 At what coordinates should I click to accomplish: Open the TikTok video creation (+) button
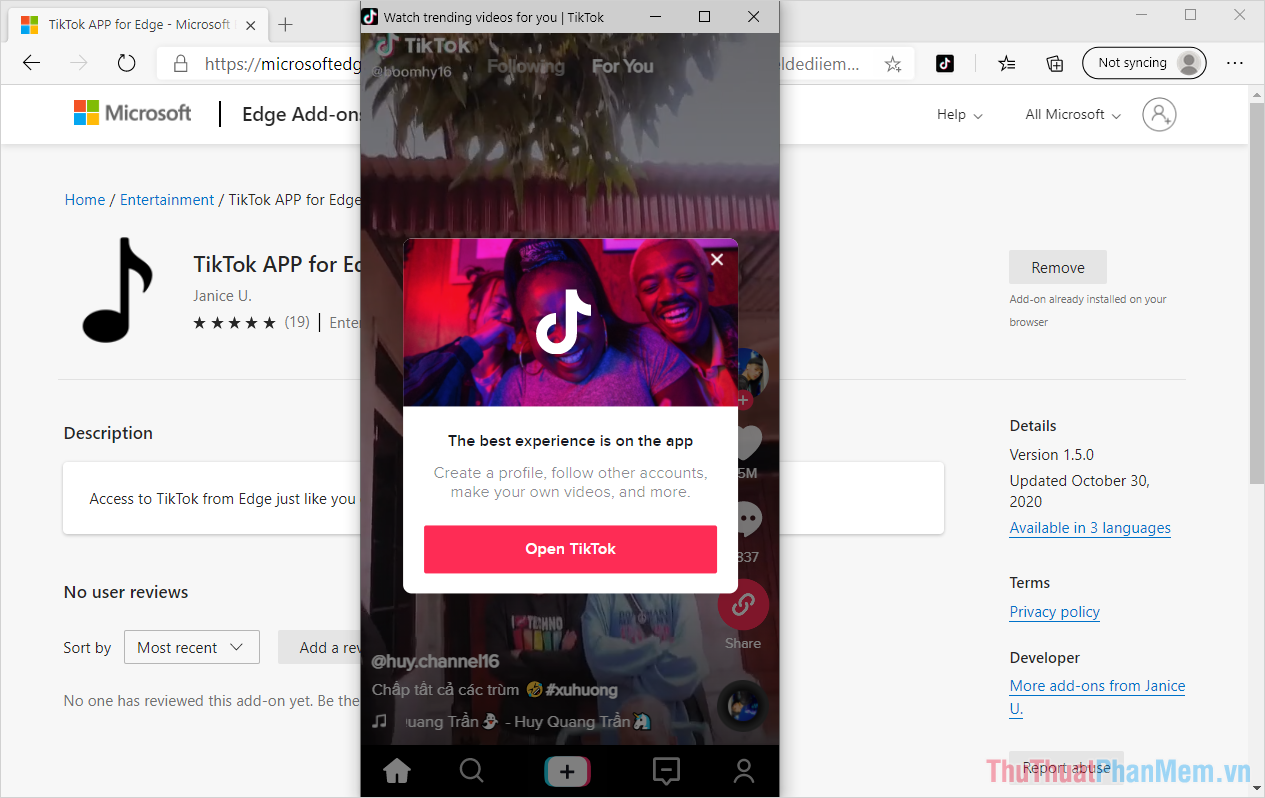[567, 771]
